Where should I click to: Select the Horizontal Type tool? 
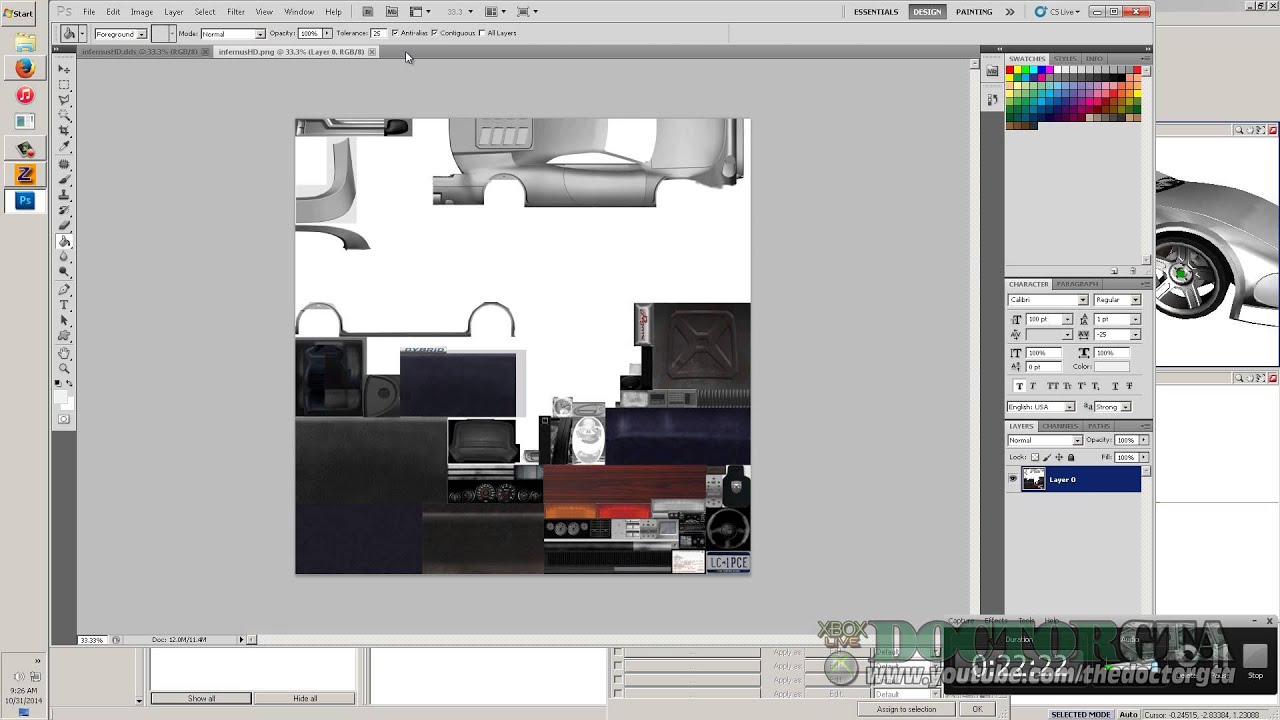click(x=64, y=305)
